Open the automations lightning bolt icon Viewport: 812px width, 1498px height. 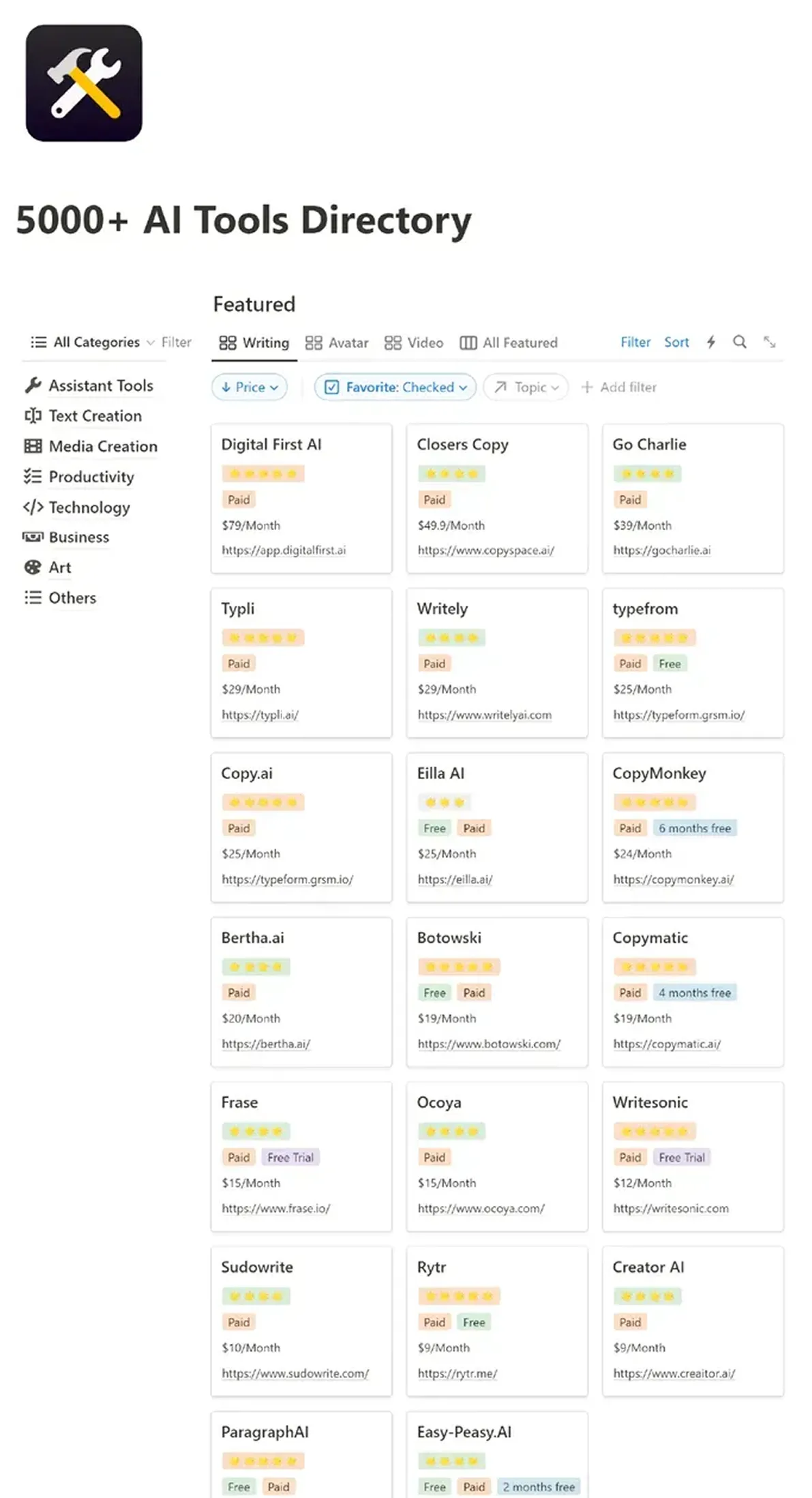point(711,342)
